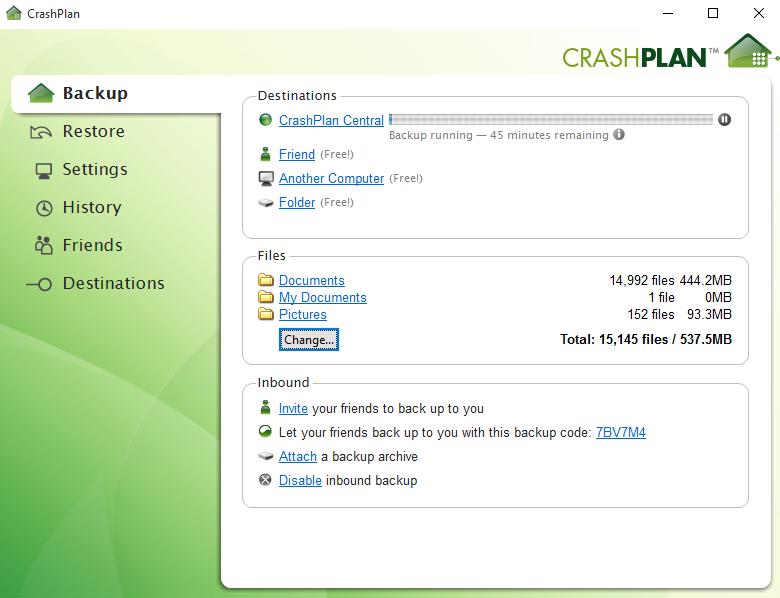Click the 'Backup running — 45 minutes remaining' text
780x598 pixels.
tap(498, 135)
